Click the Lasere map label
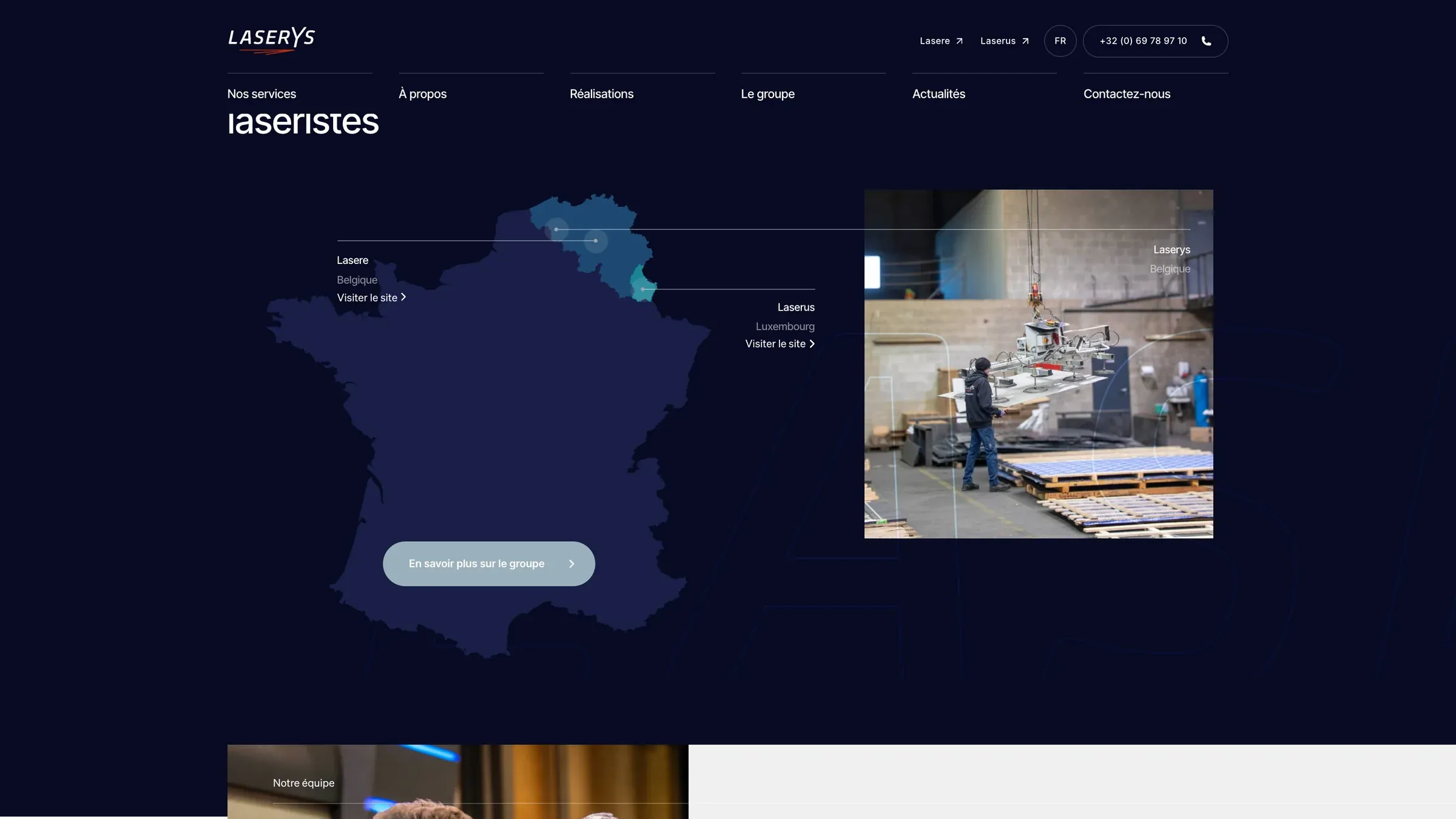 click(x=352, y=260)
